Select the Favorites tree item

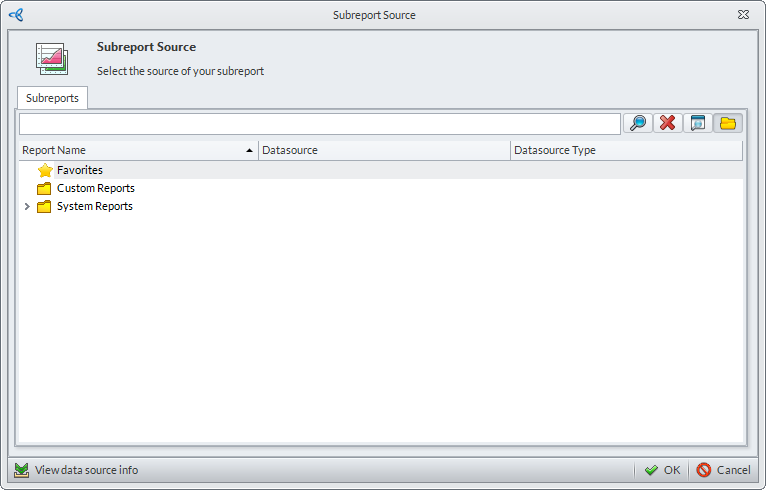pos(80,171)
